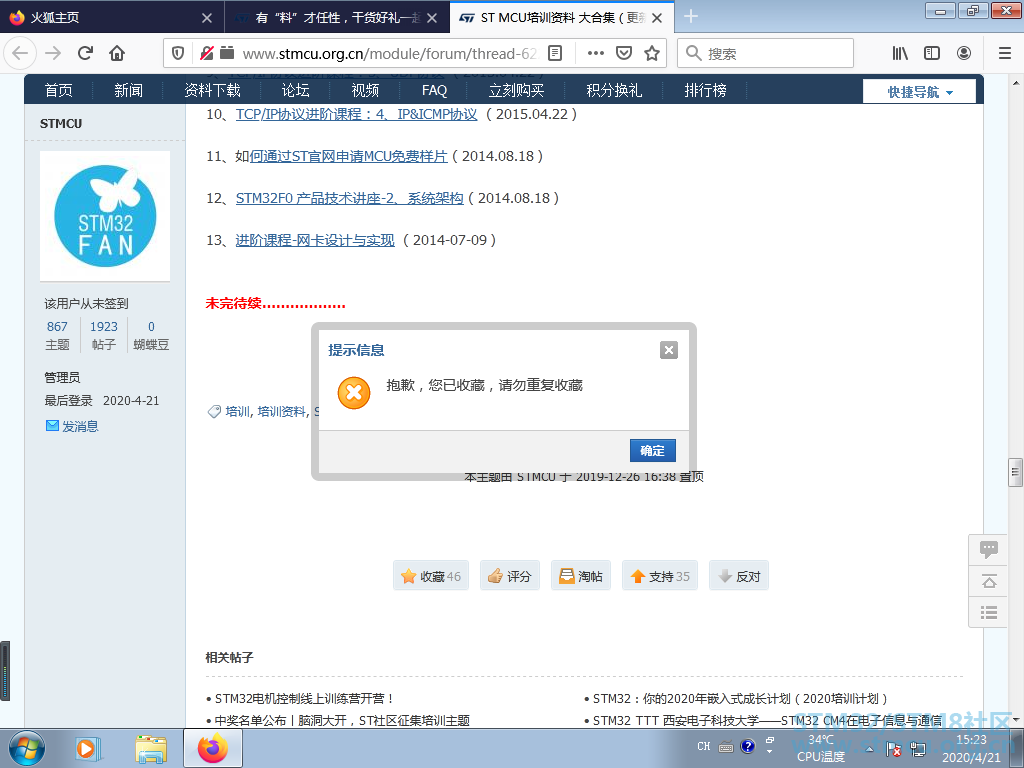Screen dimensions: 1024x768
Task: Toggle reader view icon in address bar
Action: (x=554, y=54)
